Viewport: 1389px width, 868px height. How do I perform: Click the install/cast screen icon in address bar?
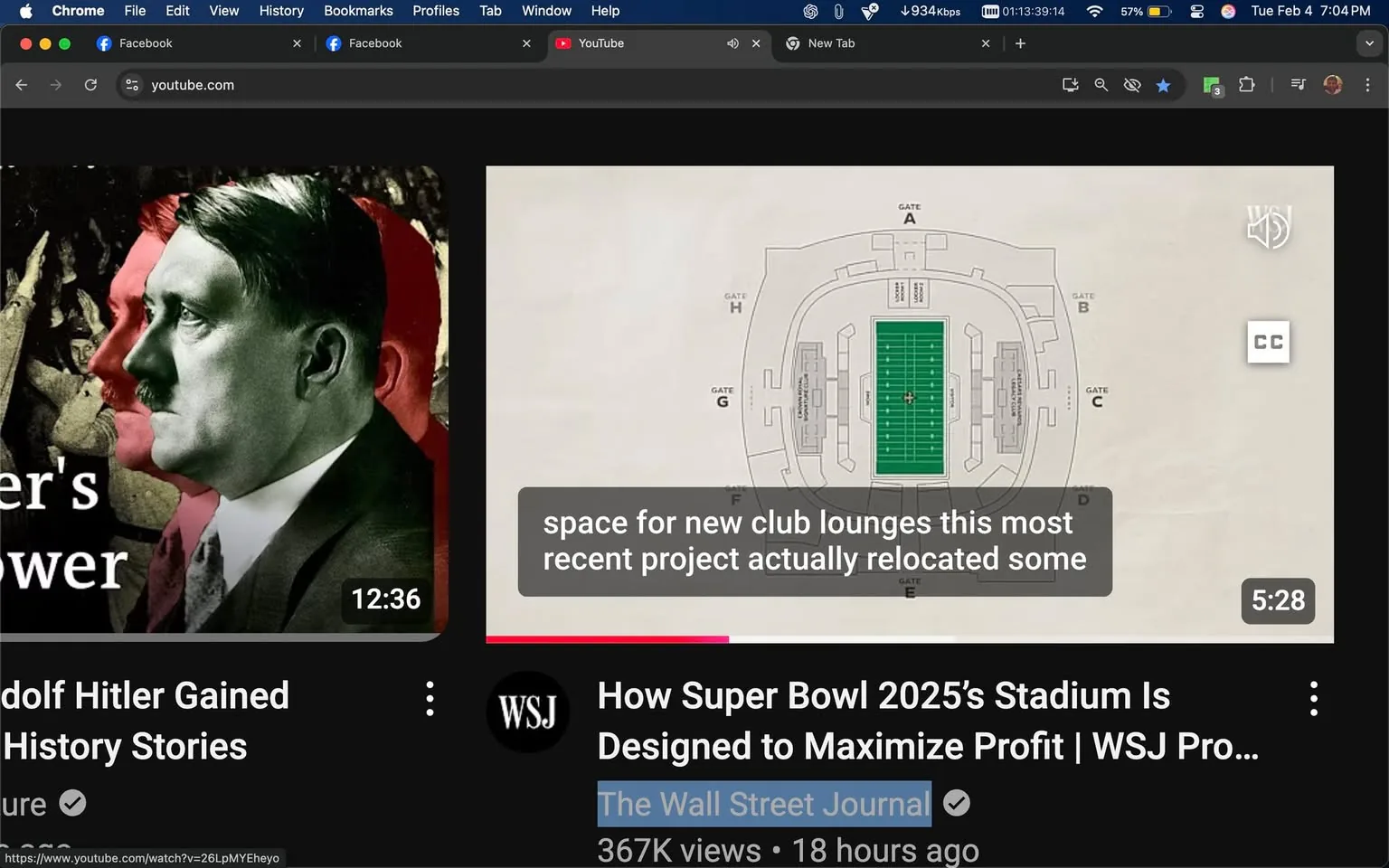point(1070,85)
